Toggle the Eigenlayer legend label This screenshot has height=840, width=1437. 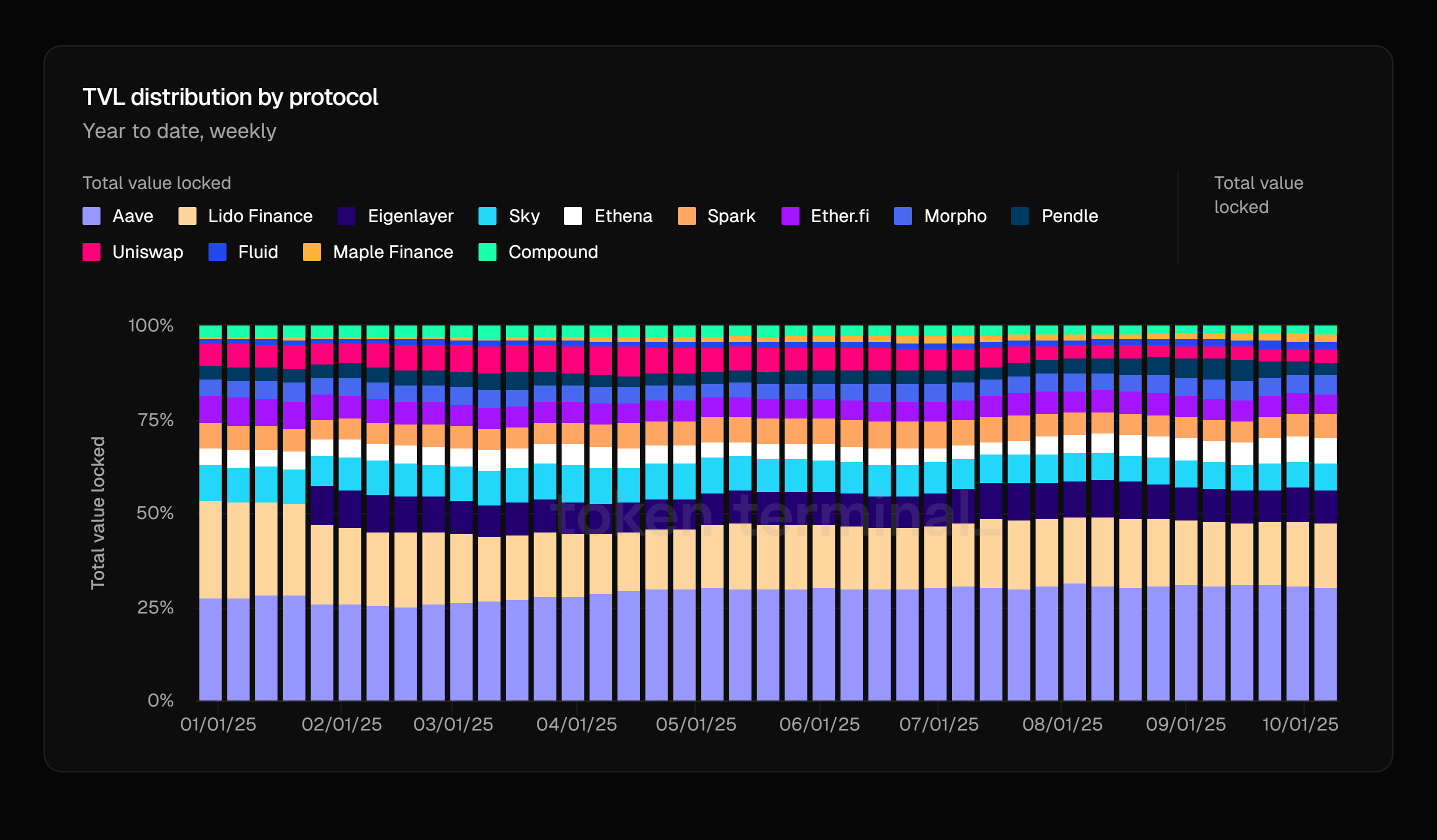click(410, 216)
